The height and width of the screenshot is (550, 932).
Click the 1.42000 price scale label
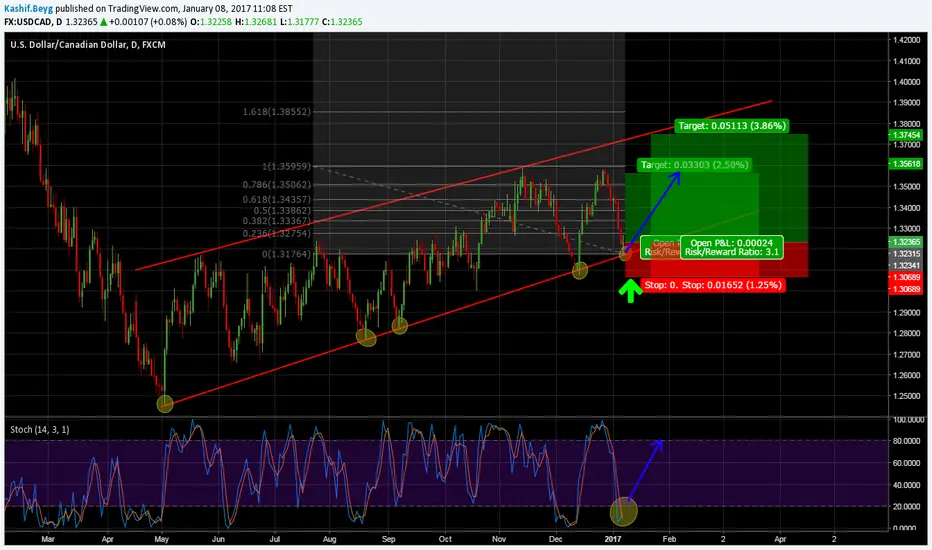[x=906, y=40]
